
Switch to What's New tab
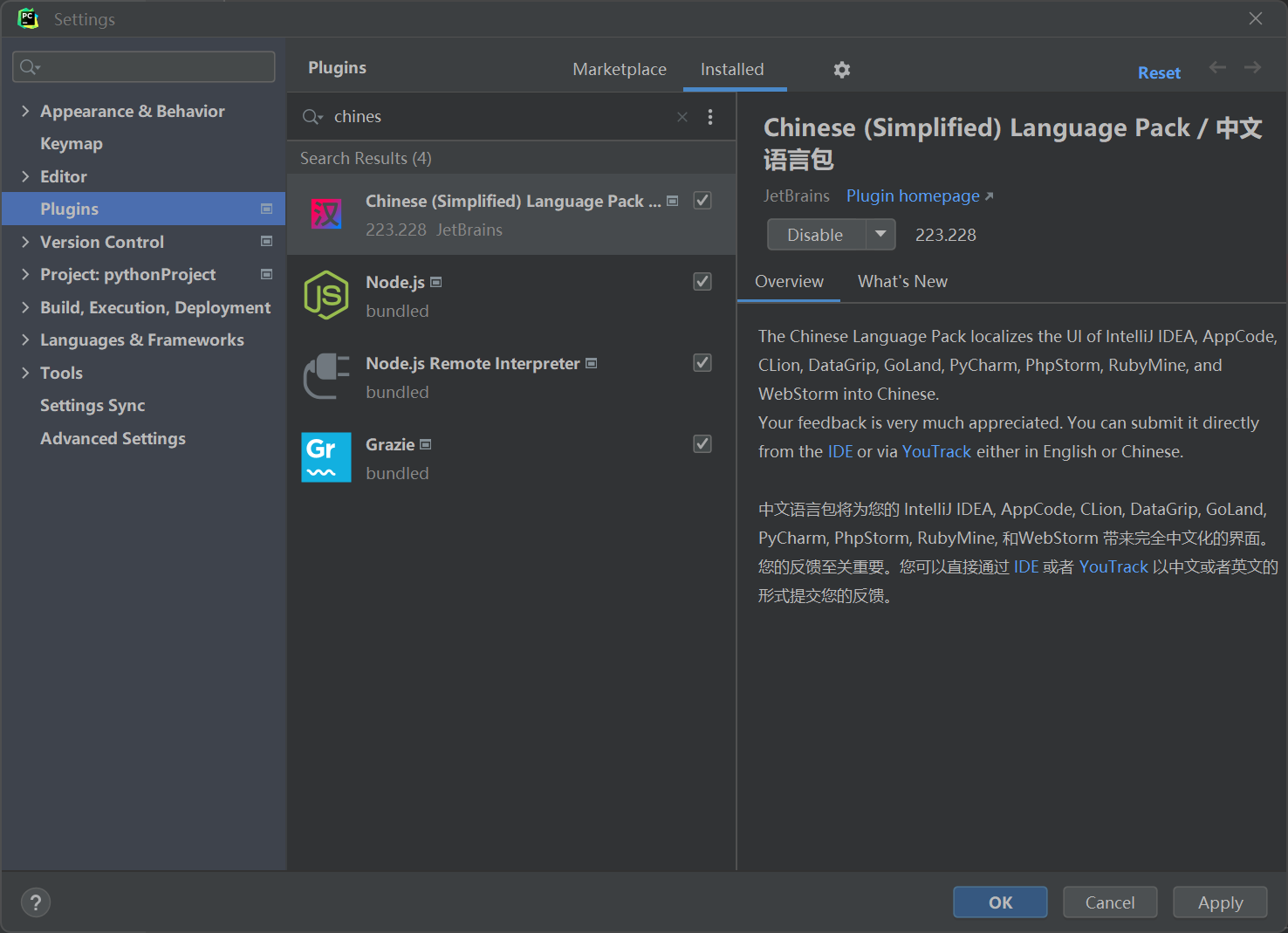902,281
